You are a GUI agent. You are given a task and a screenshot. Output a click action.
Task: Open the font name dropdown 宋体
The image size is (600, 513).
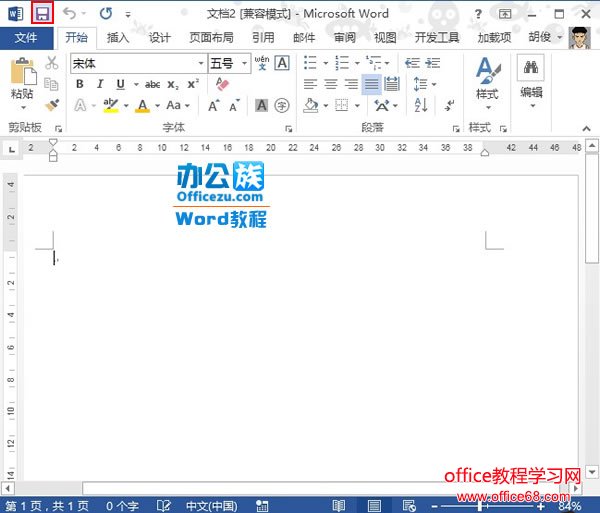[x=201, y=63]
